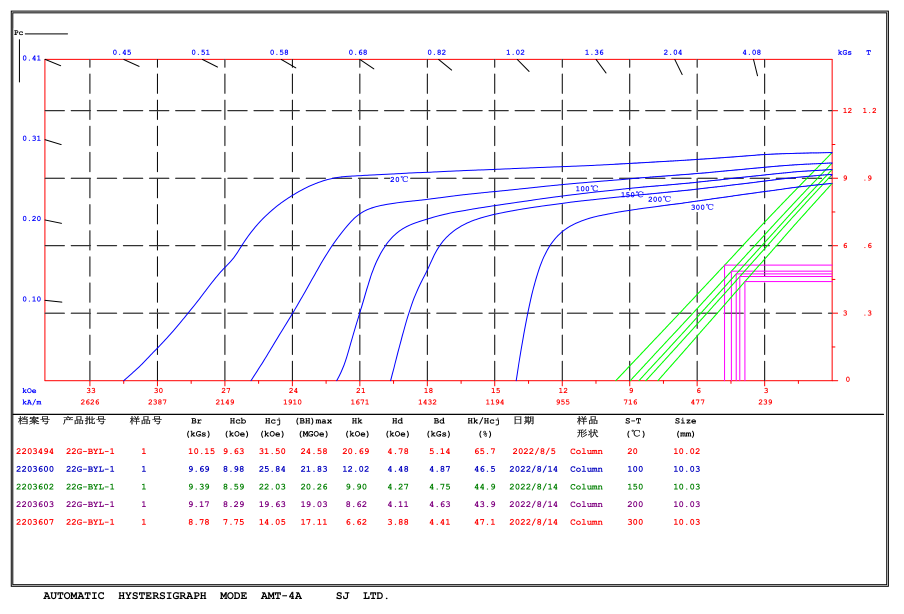Click Pc left label 0.41
Screen dimensions: 904x614
pyautogui.click(x=32, y=58)
